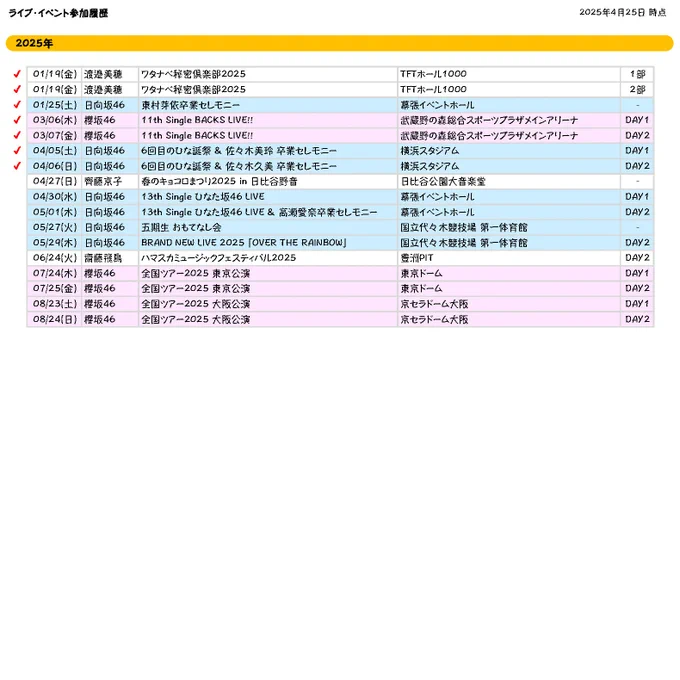
Task: Select the 齊藤京子 artist cell
Action: (110, 181)
